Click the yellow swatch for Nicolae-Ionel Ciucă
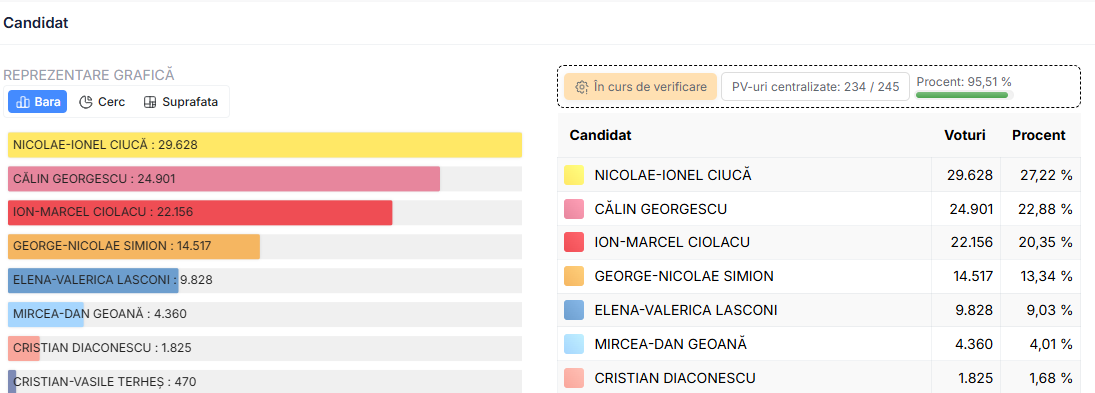 (x=574, y=175)
